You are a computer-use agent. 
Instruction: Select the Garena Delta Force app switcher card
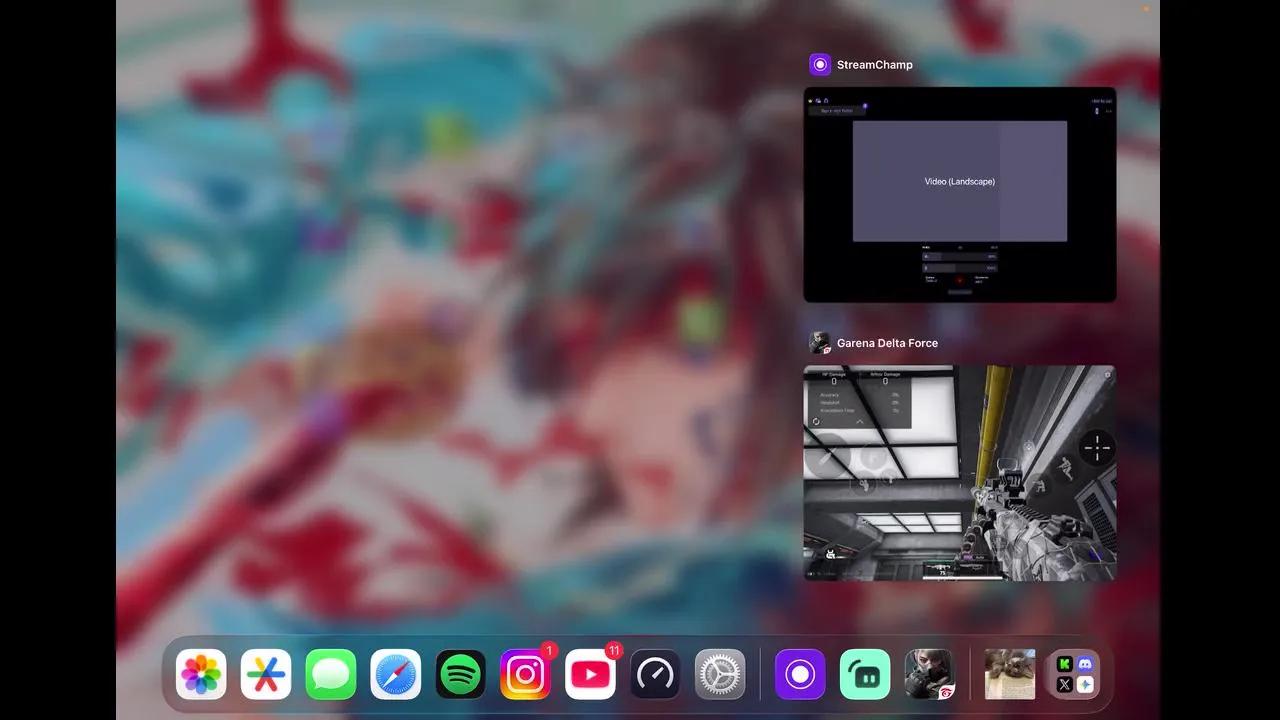click(960, 472)
